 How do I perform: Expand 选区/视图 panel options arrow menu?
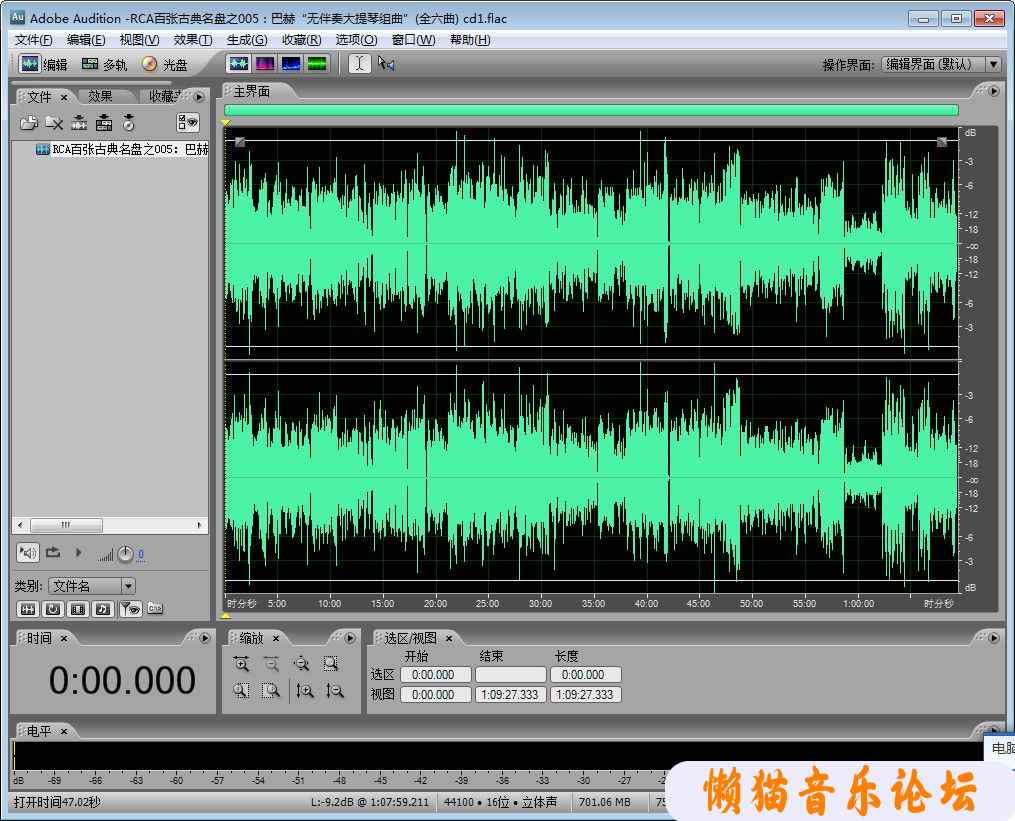(x=994, y=638)
